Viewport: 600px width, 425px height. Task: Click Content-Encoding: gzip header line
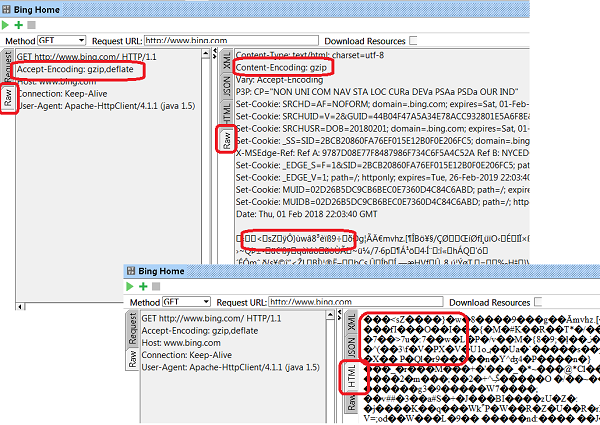pos(281,68)
